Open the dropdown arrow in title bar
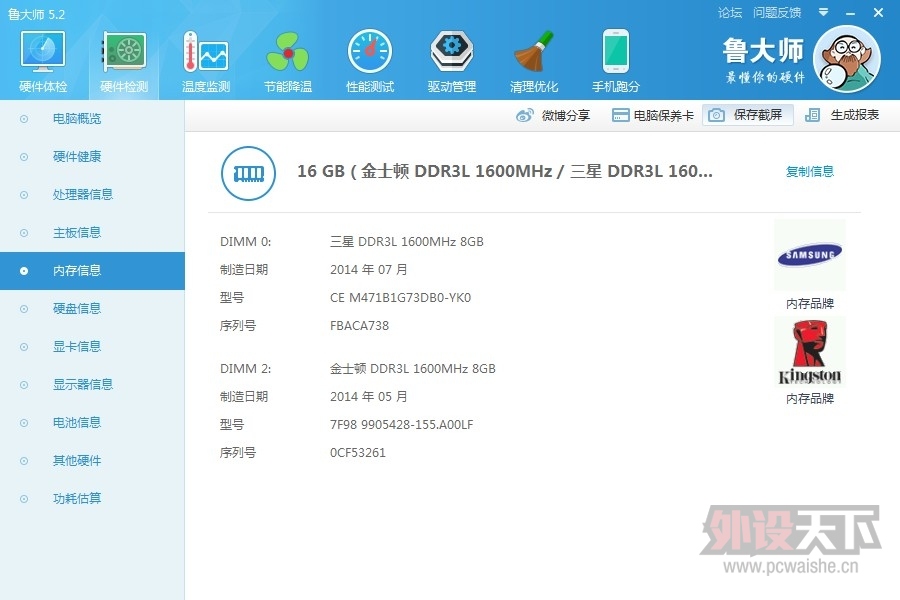The width and height of the screenshot is (900, 600). click(x=823, y=12)
